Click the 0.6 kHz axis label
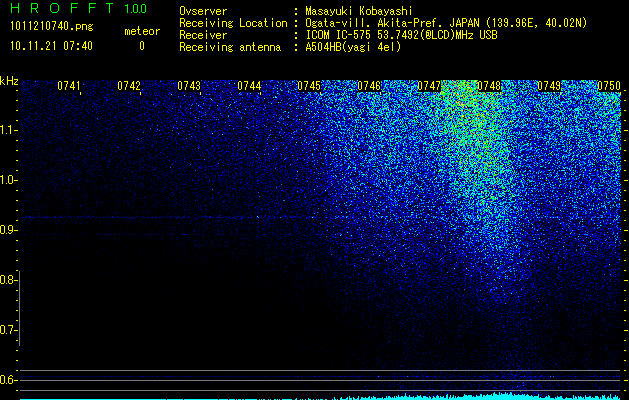The width and height of the screenshot is (629, 400). 7,380
